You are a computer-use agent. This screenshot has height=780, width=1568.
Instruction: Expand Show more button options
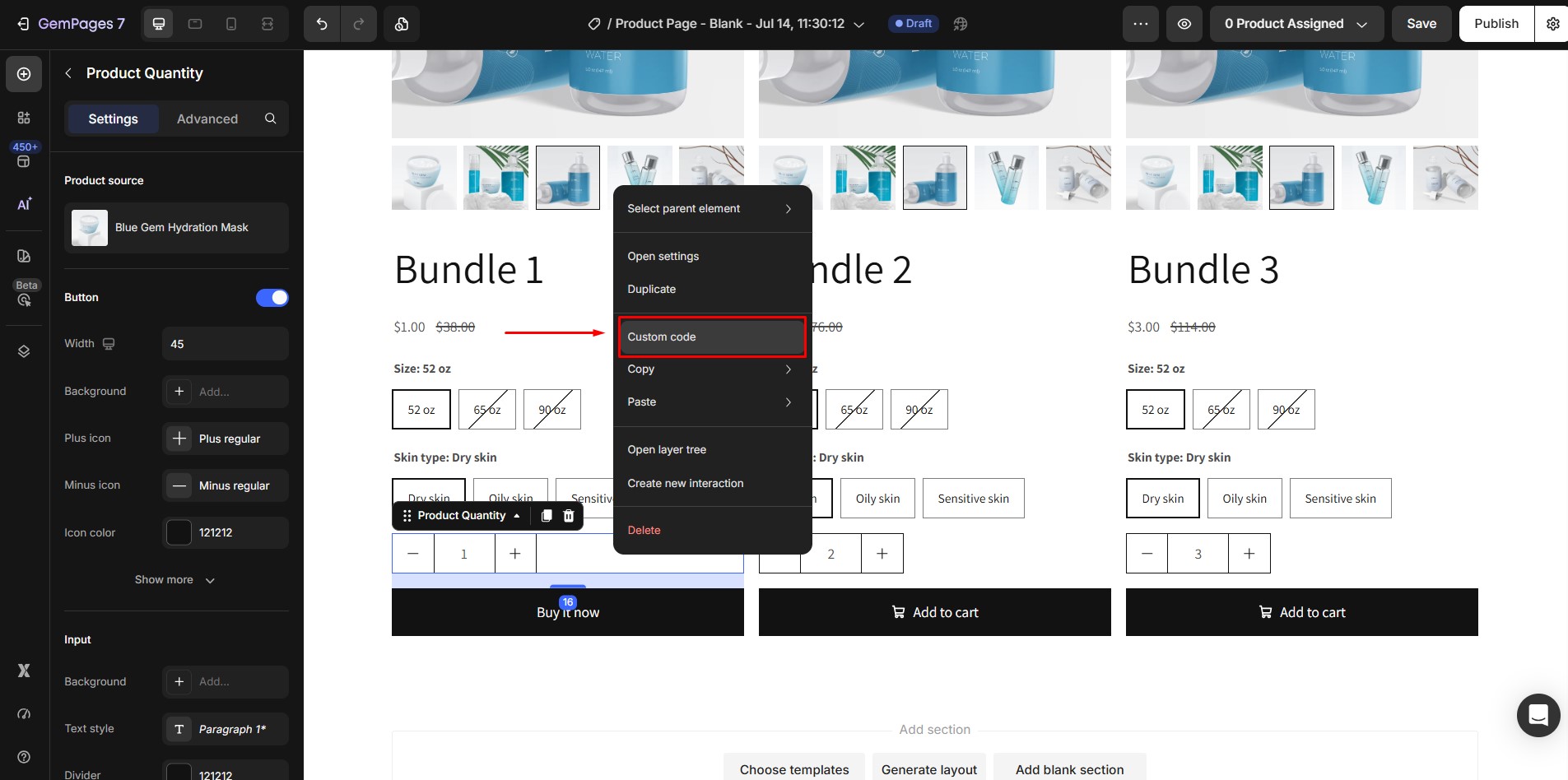pos(174,580)
